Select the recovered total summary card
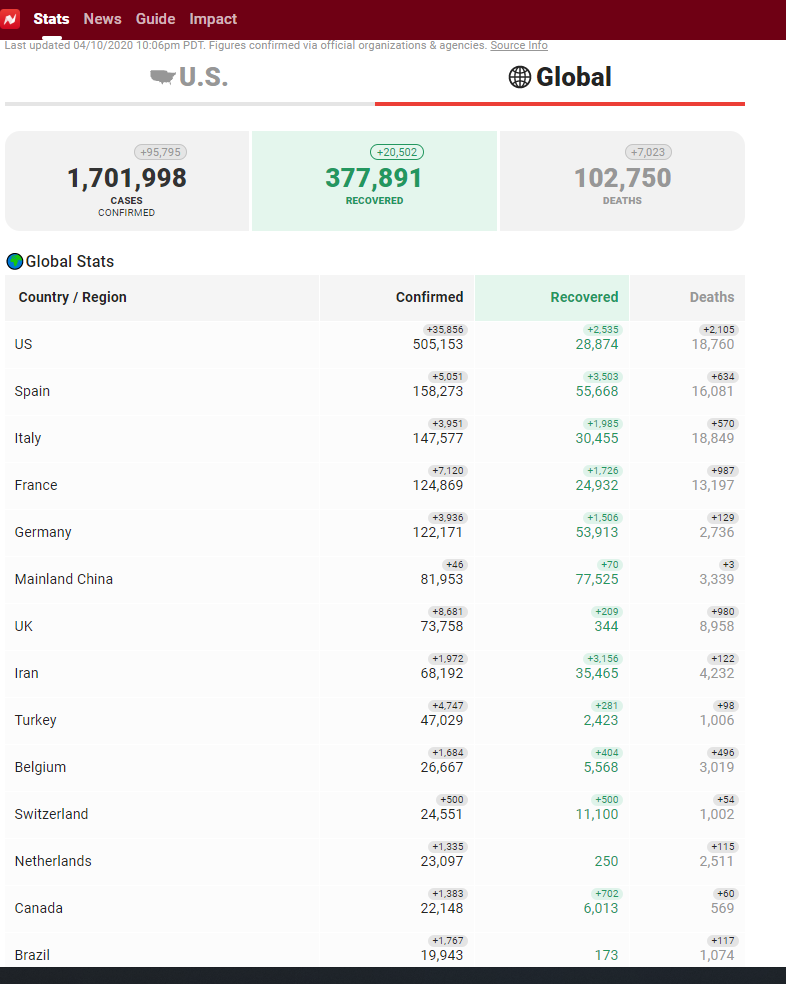786x984 pixels. [374, 181]
